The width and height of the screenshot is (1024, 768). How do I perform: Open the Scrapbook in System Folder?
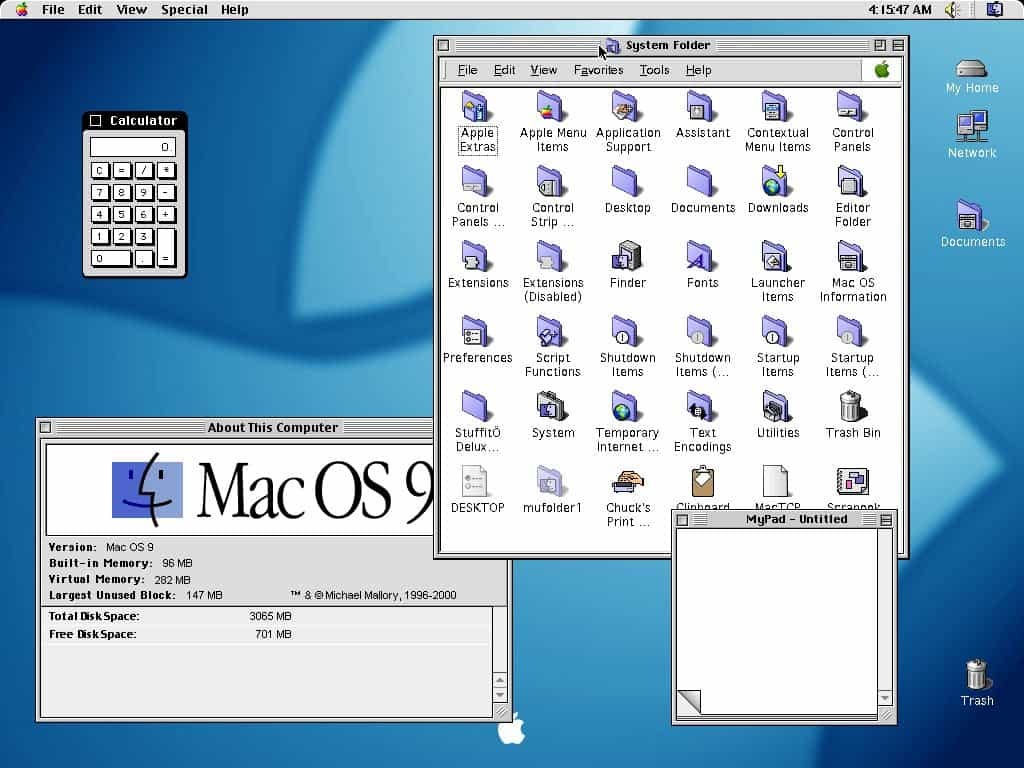point(852,482)
